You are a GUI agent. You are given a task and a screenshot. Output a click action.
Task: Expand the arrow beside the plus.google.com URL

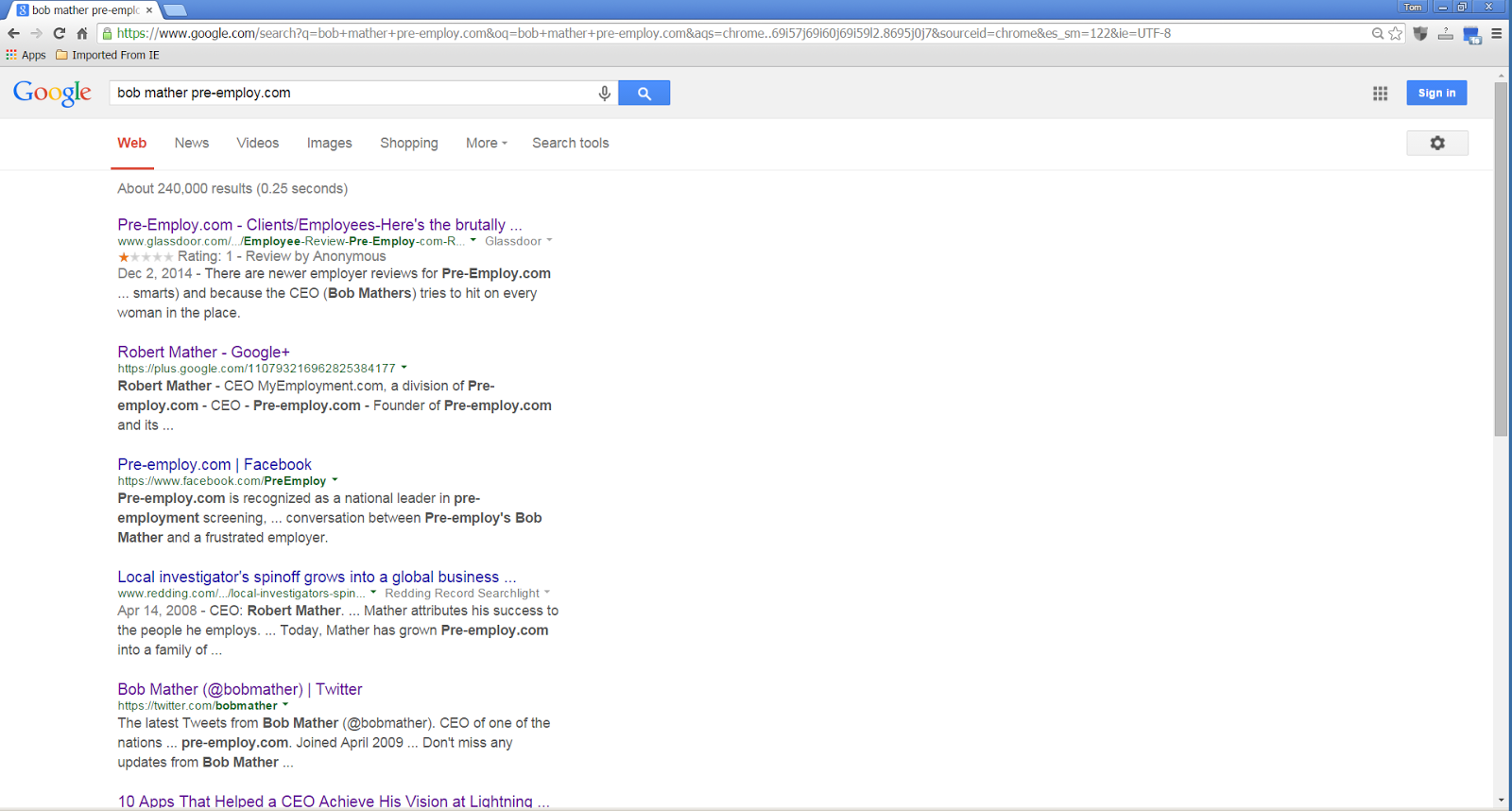(x=404, y=368)
